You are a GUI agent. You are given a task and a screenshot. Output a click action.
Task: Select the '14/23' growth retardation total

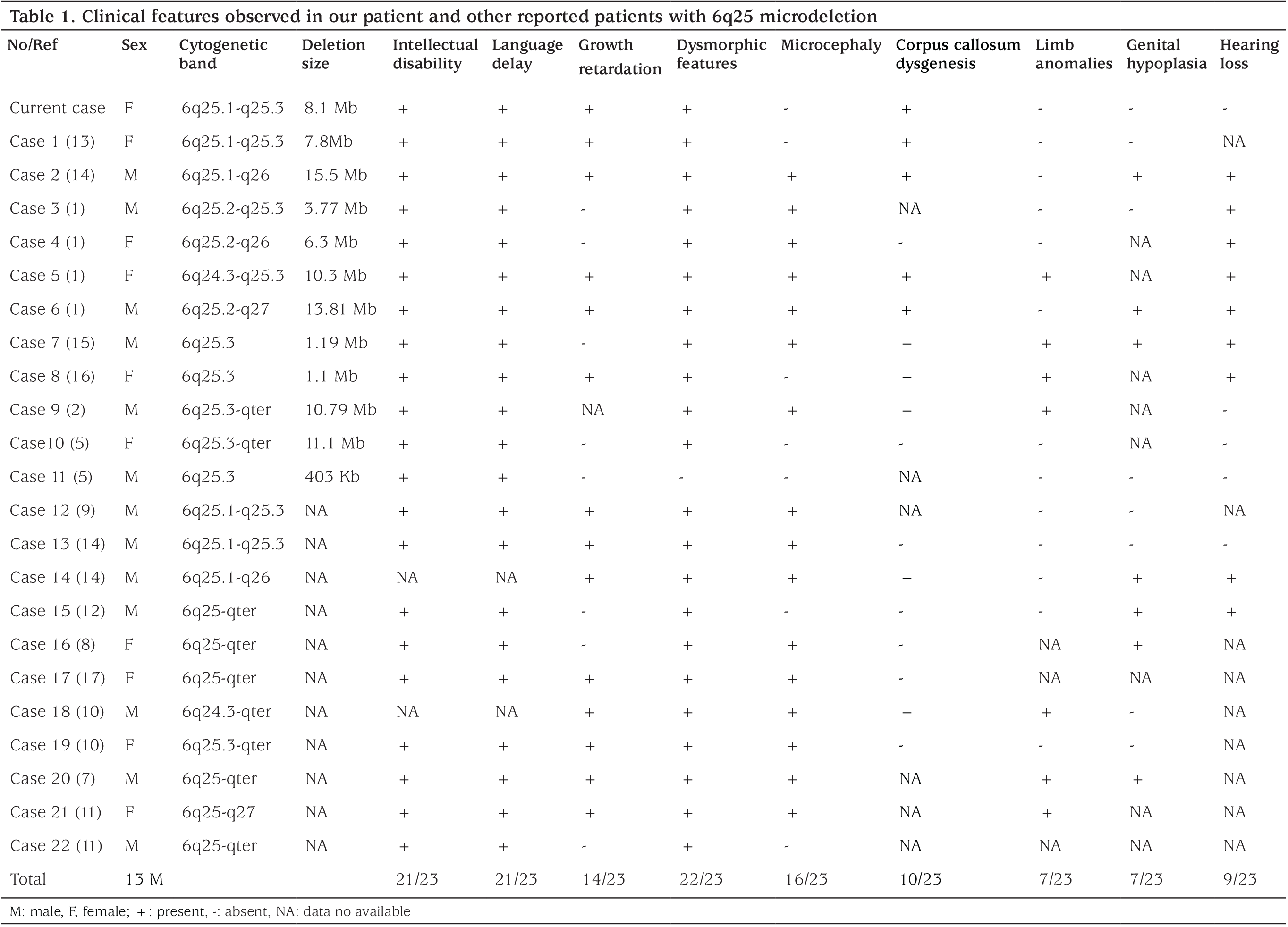tap(604, 879)
